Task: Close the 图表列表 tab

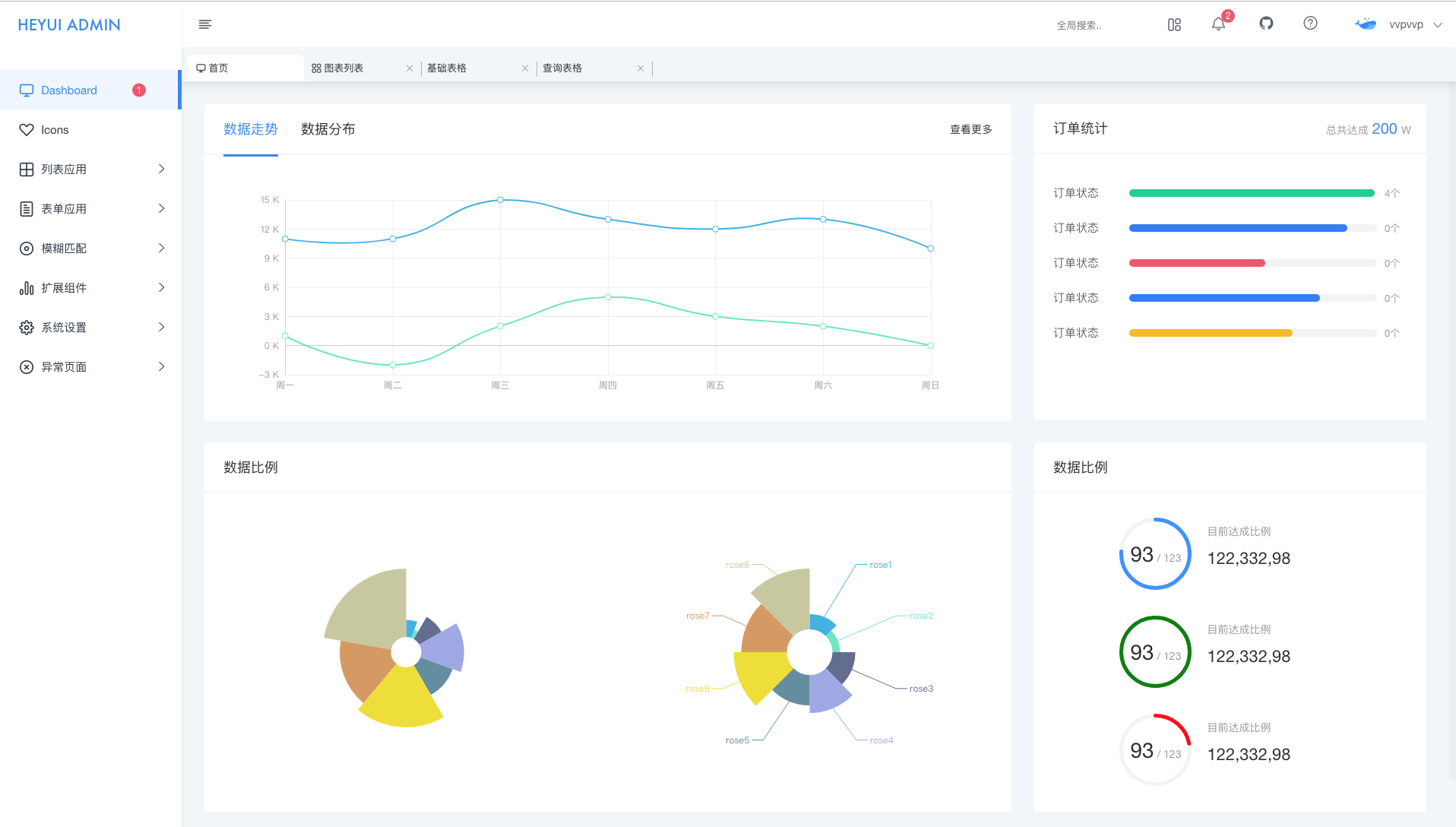Action: [x=410, y=68]
